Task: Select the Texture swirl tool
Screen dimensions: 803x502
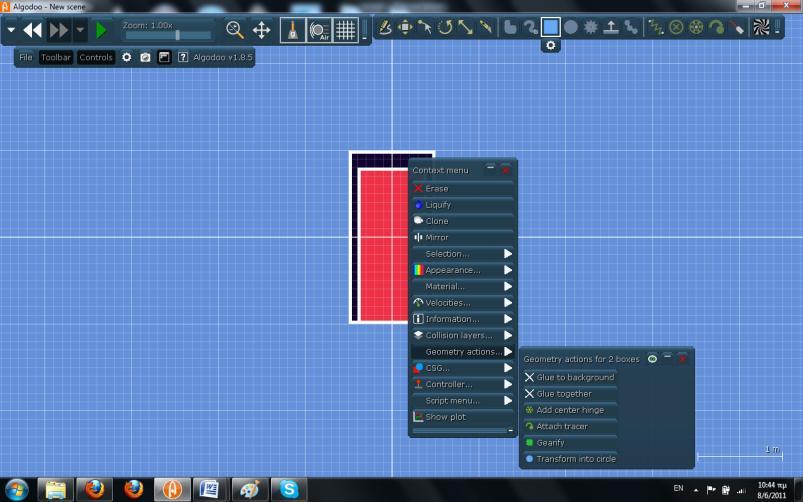Action: (761, 27)
